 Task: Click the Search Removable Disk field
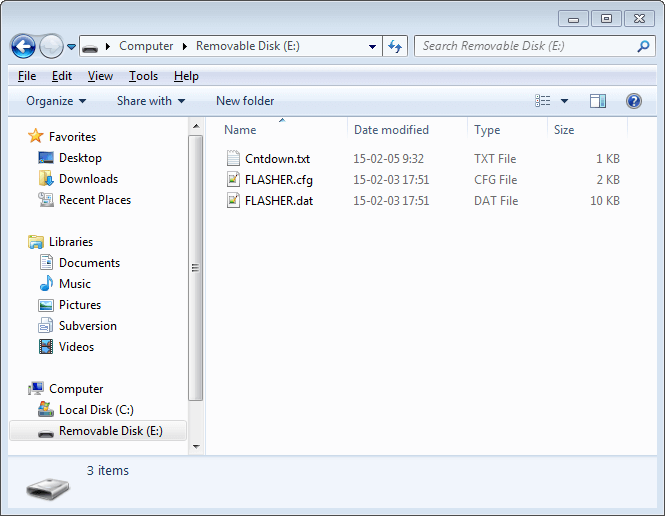(x=525, y=46)
